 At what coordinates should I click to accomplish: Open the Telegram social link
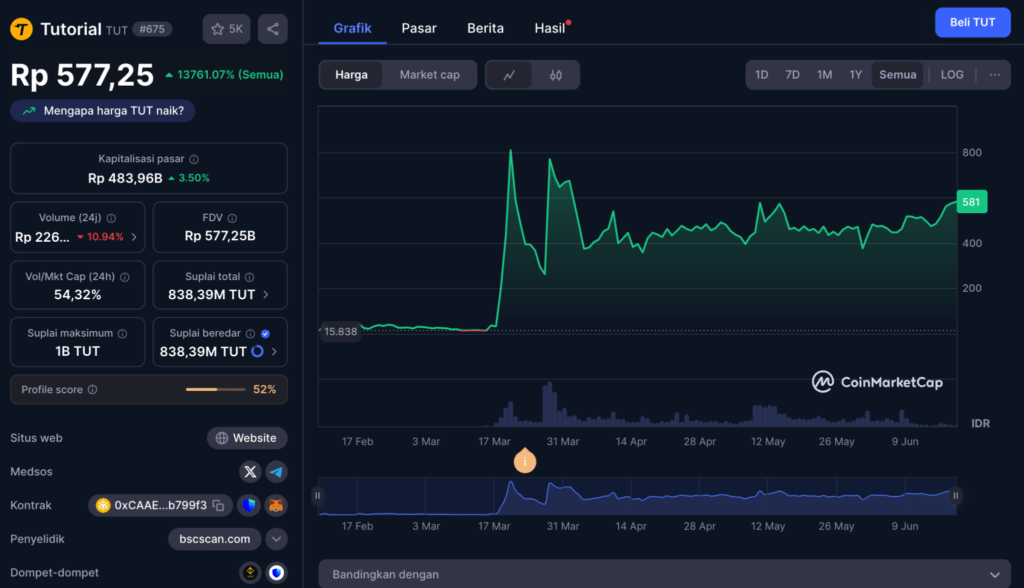[x=276, y=472]
